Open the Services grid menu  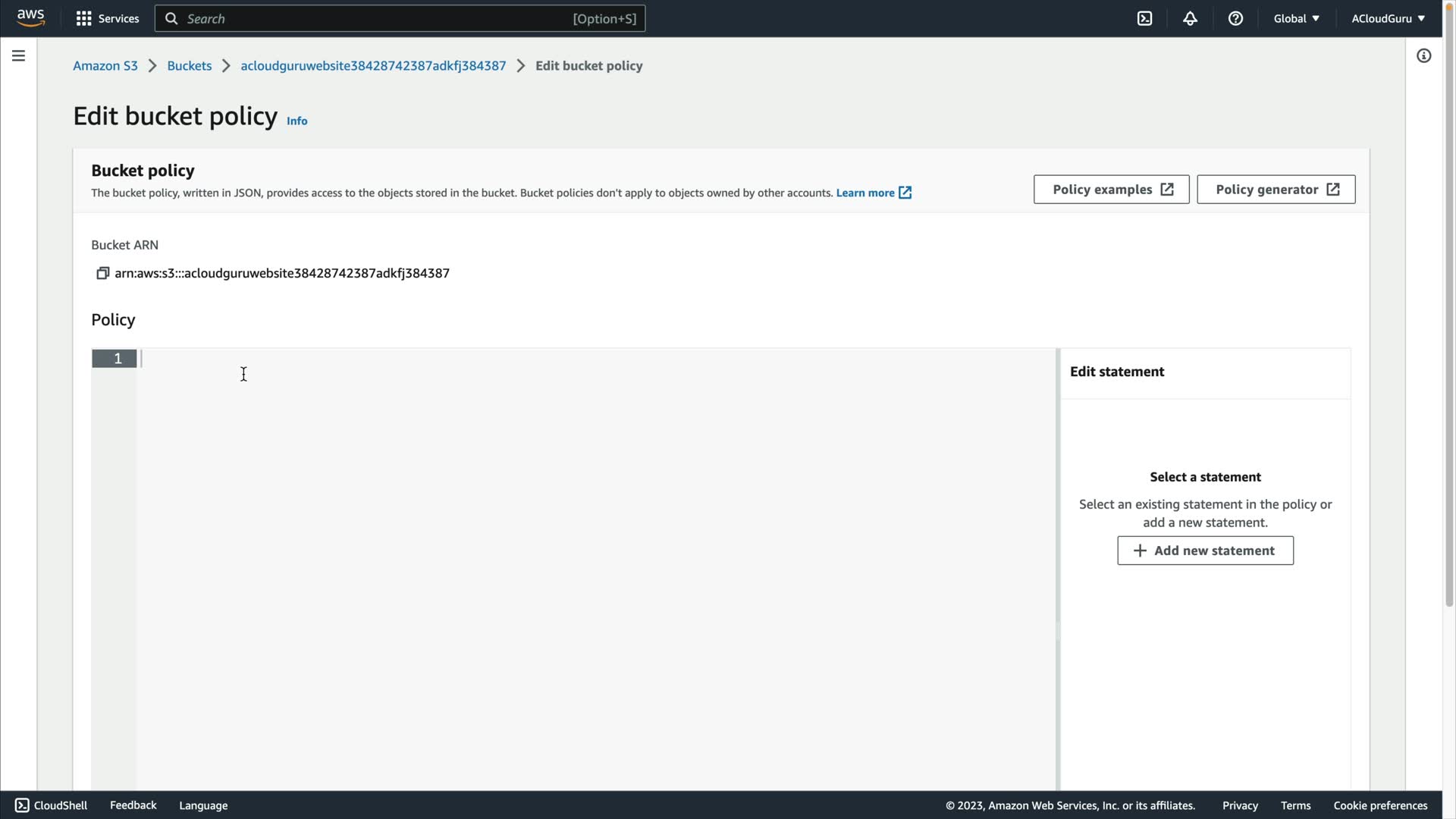(x=107, y=18)
